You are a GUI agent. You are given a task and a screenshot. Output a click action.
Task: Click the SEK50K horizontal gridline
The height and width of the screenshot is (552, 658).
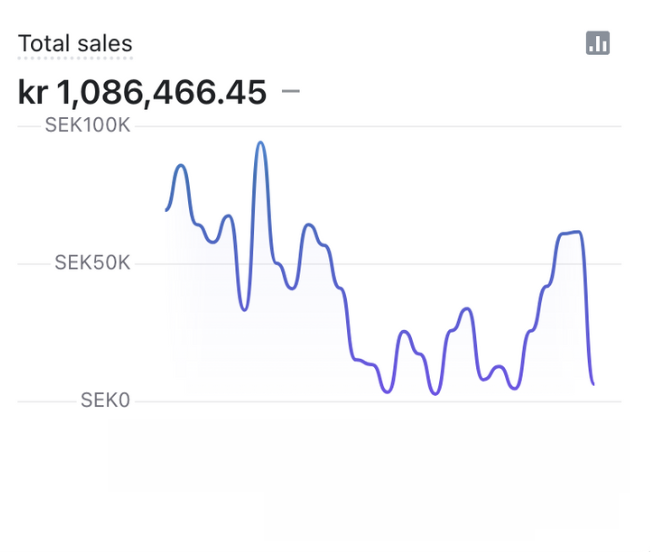(x=450, y=264)
